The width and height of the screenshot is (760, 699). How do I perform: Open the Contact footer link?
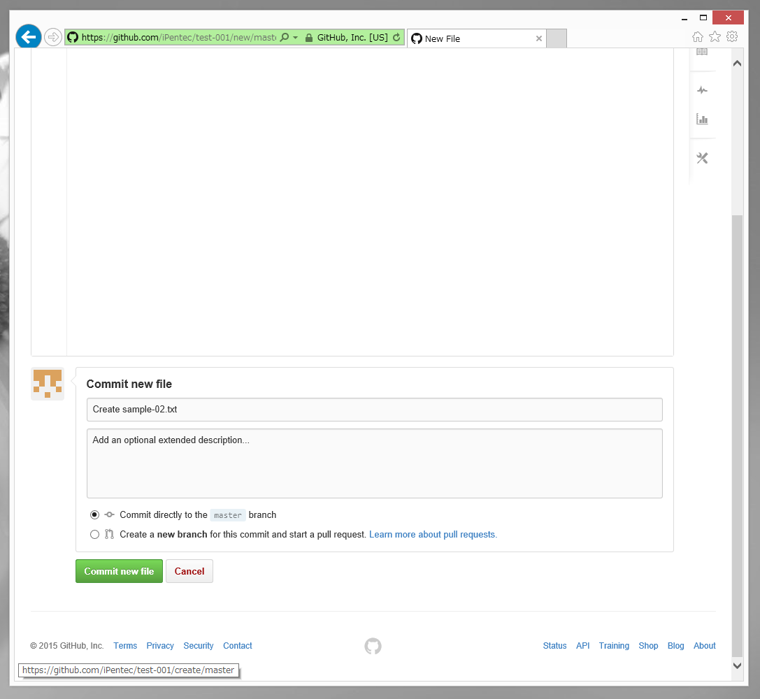coord(238,646)
